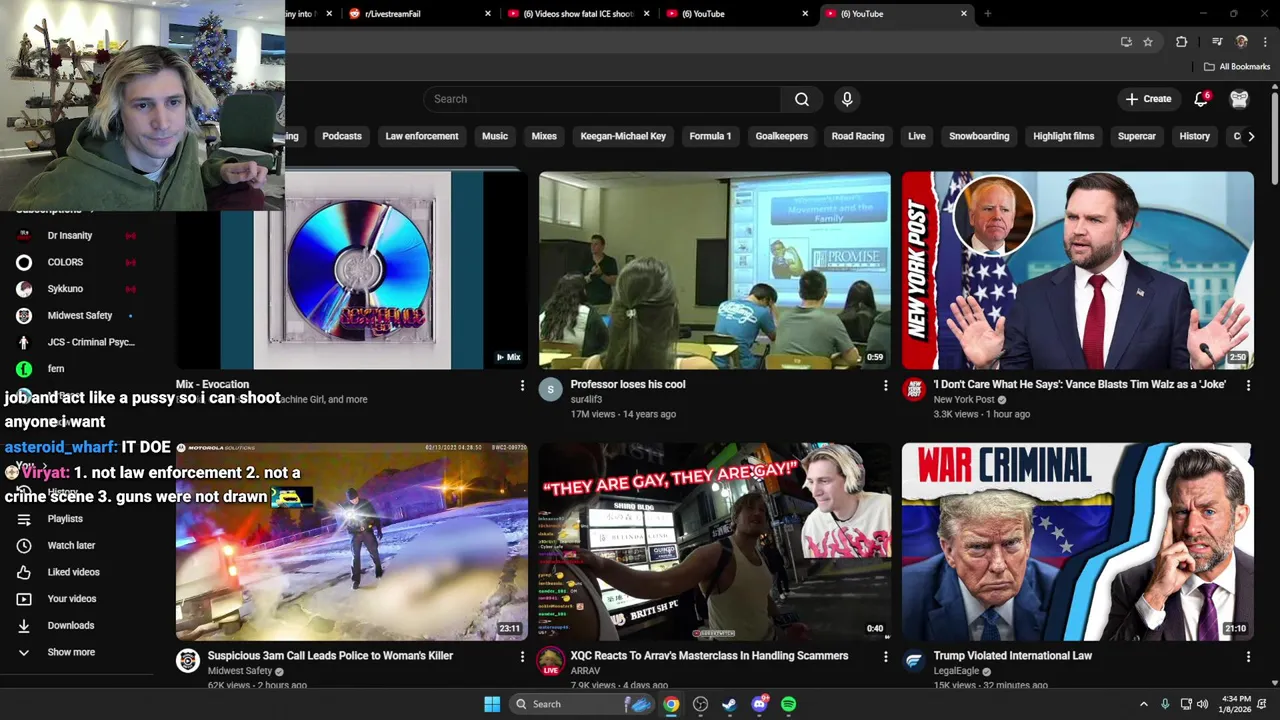Choose the Formula 1 chip
The image size is (1280, 720).
coord(710,136)
